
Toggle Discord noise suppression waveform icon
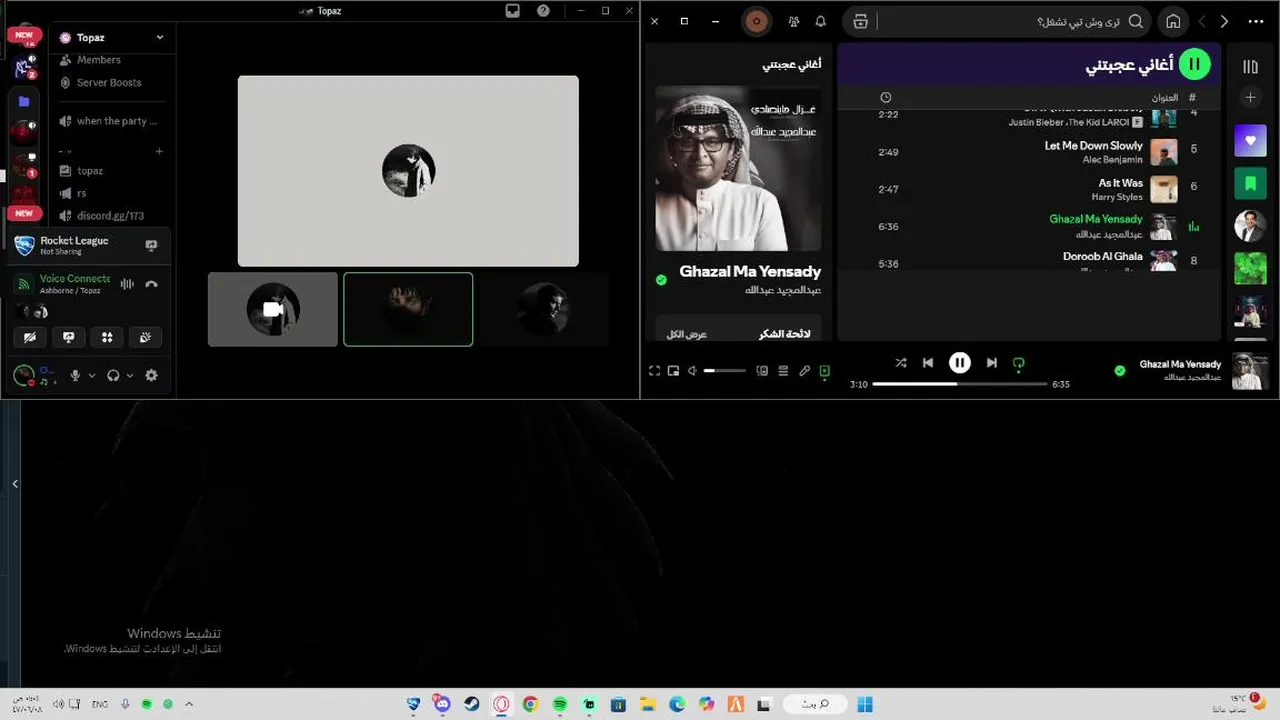click(x=127, y=284)
